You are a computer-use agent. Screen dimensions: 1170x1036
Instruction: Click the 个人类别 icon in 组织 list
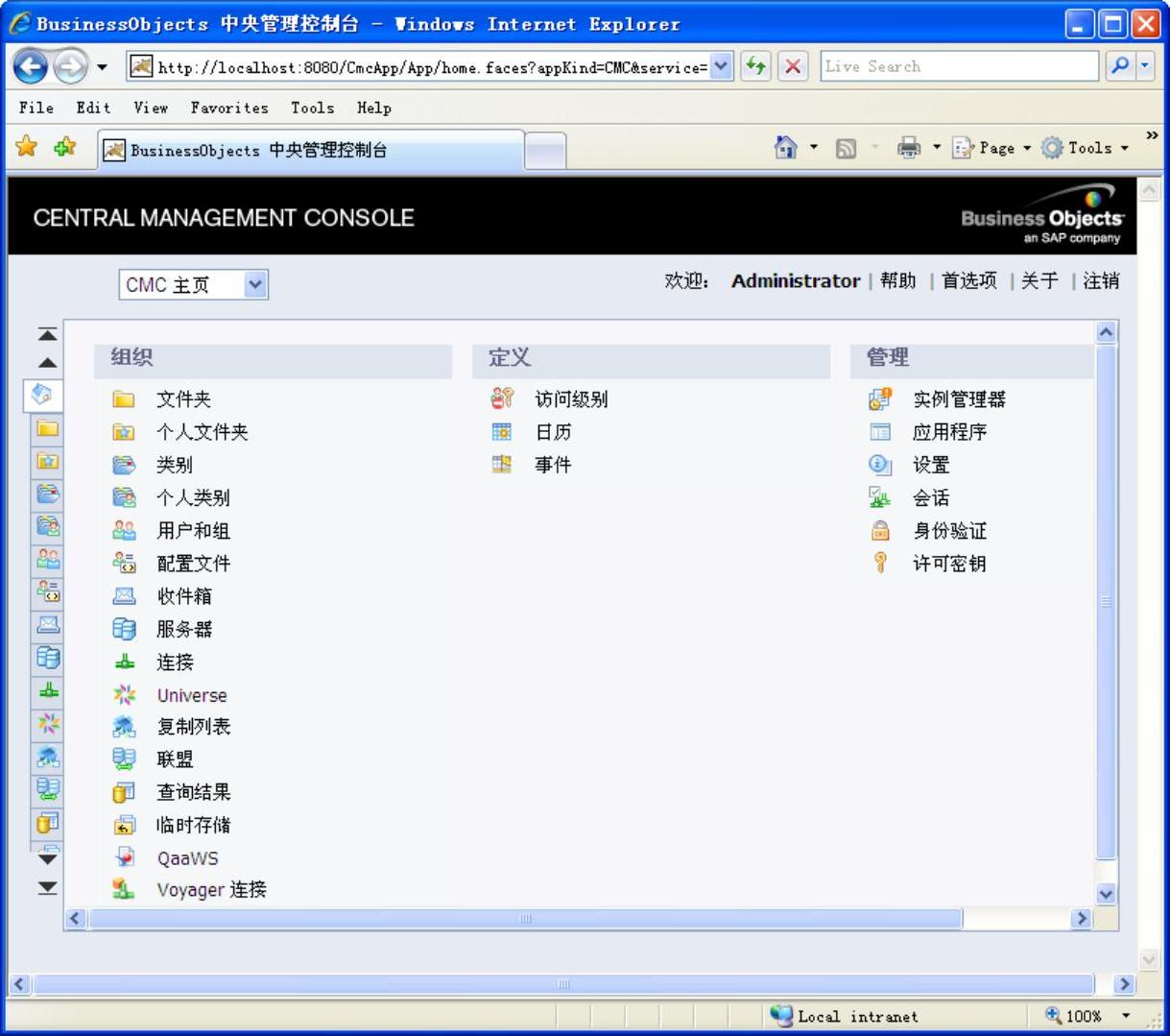pos(124,497)
